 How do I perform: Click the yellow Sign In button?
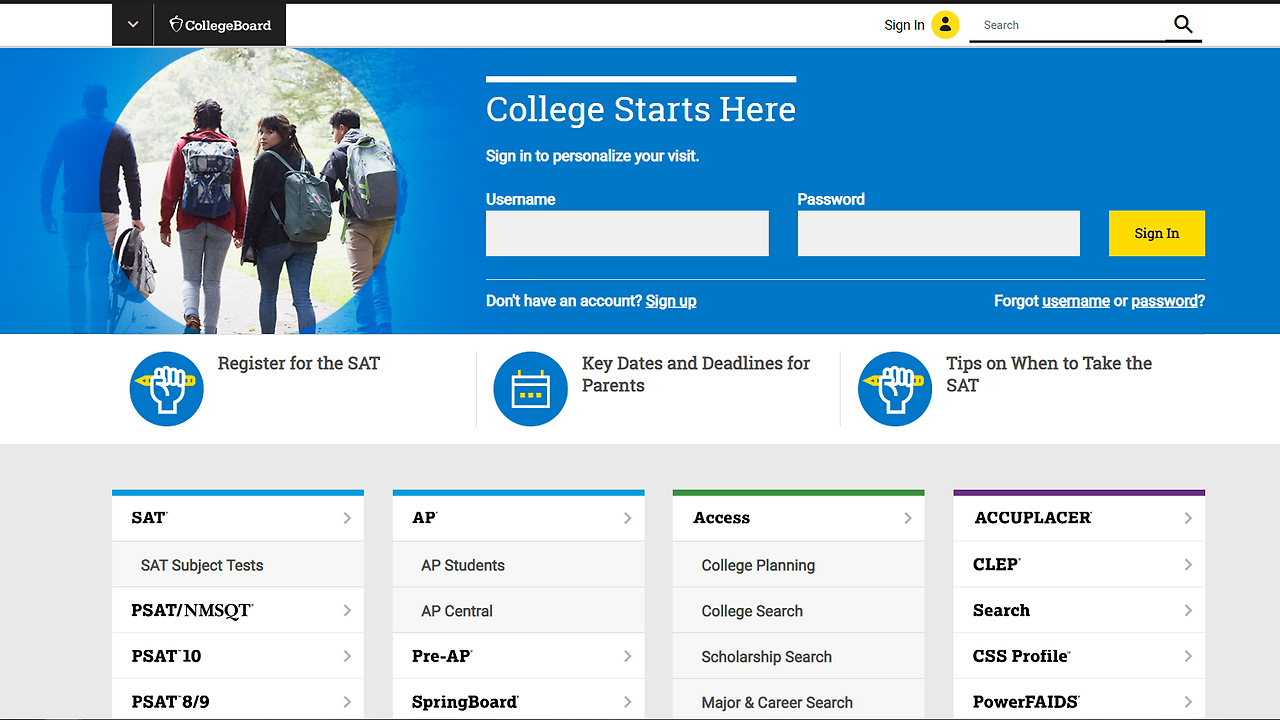(1157, 233)
